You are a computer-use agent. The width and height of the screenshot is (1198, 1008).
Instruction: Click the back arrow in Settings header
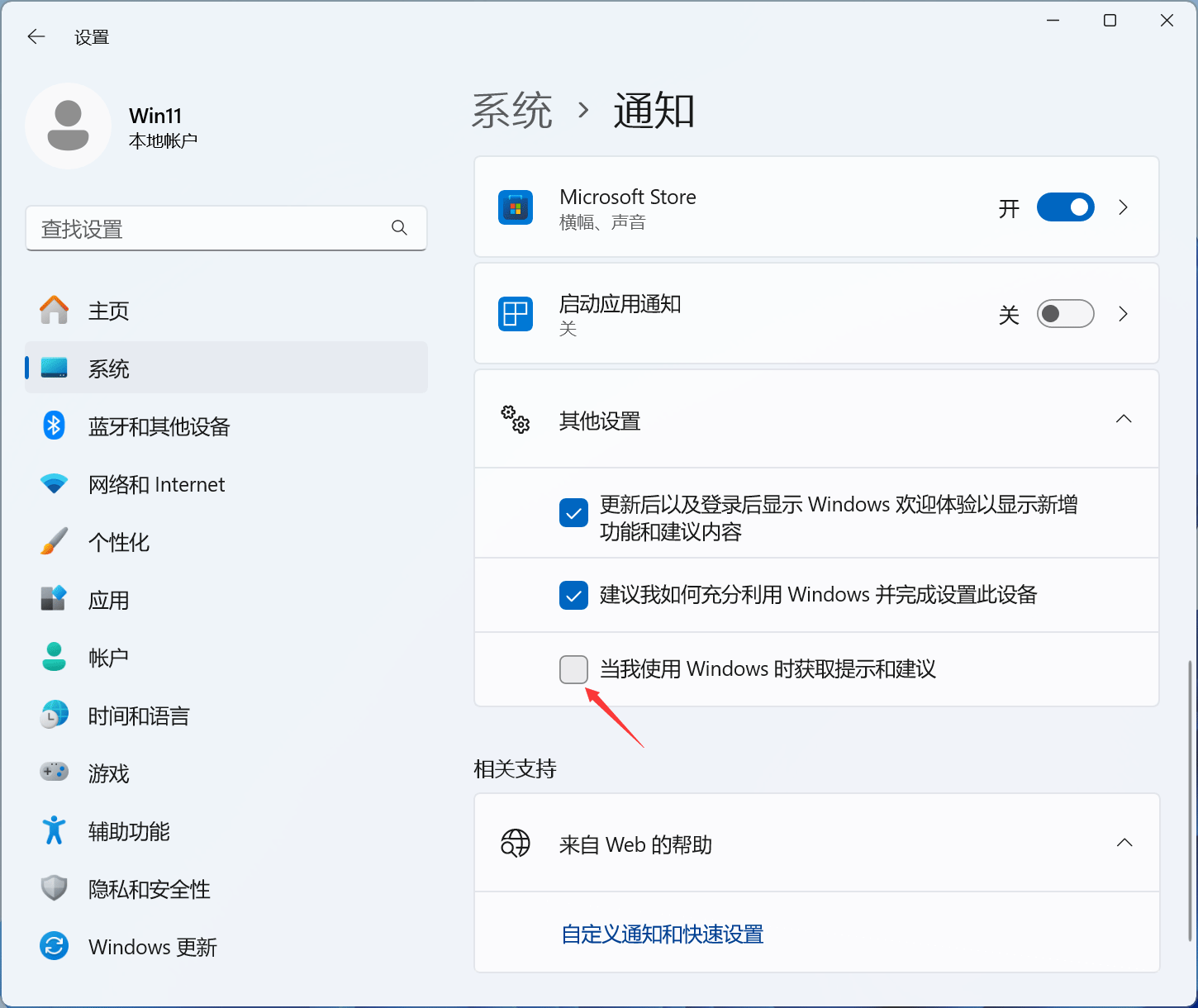36,37
